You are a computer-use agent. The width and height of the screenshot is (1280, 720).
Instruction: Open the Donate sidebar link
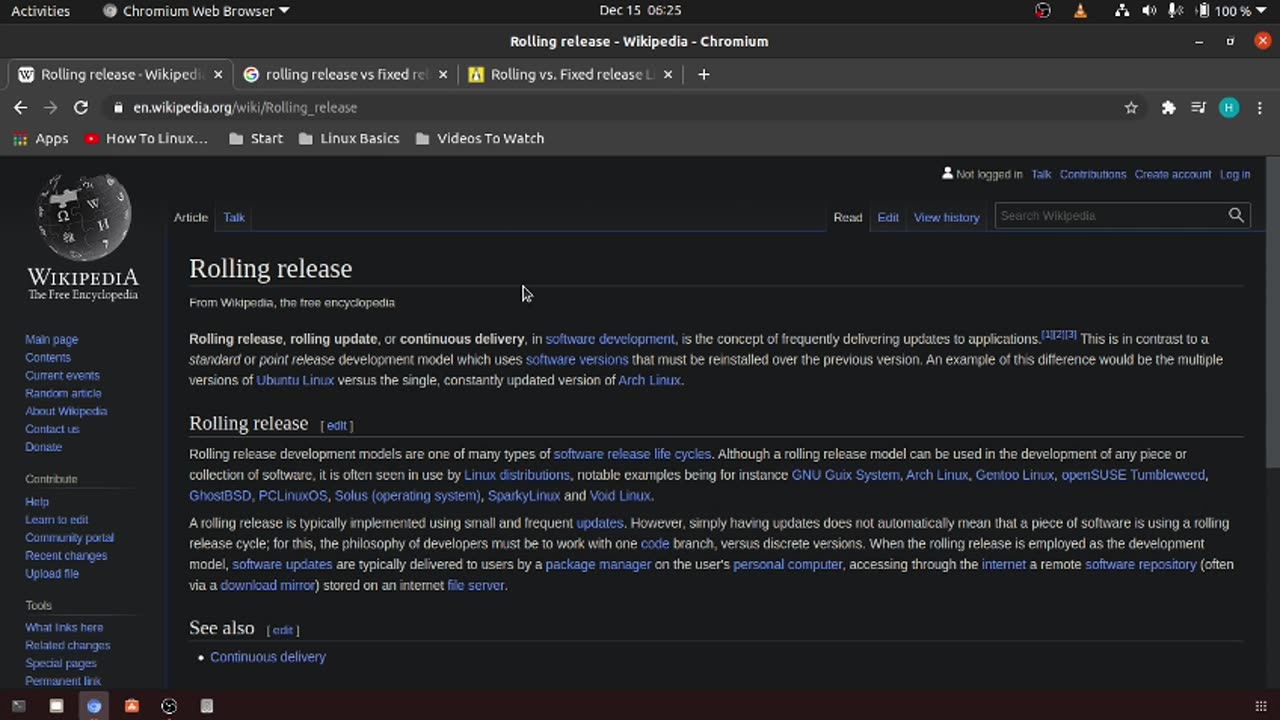click(x=43, y=447)
